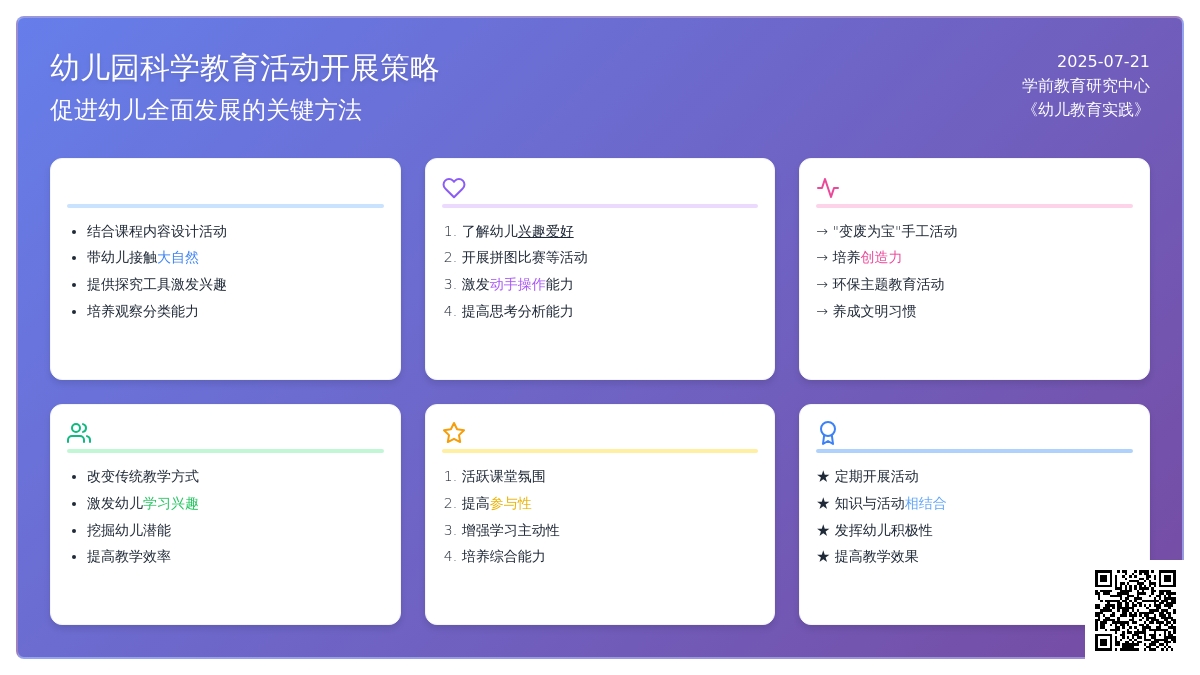This screenshot has width=1200, height=675.
Task: Click the title 幼儿园科学教育活动开展策略
Action: pyautogui.click(x=244, y=68)
